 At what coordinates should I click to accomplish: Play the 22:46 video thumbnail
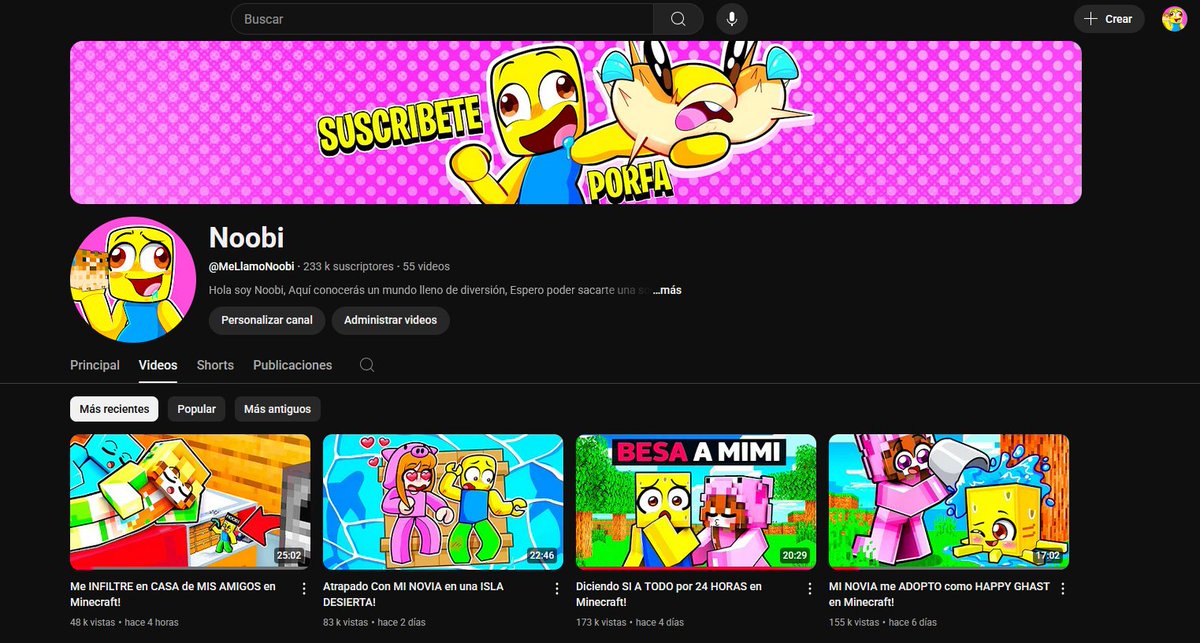point(443,501)
